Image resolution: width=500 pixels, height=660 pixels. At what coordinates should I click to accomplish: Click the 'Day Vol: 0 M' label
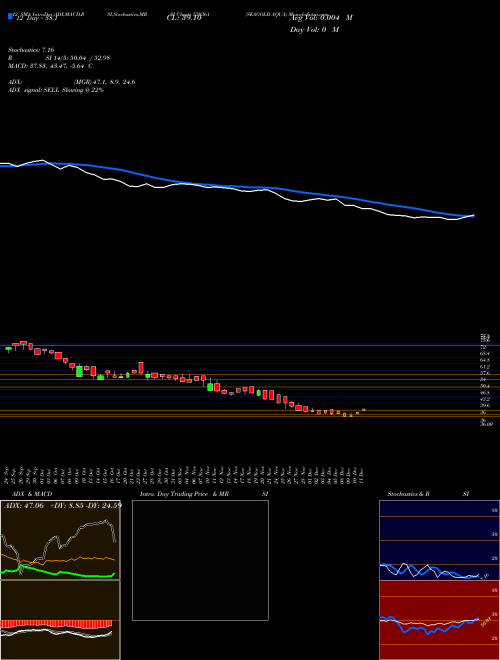point(314,30)
